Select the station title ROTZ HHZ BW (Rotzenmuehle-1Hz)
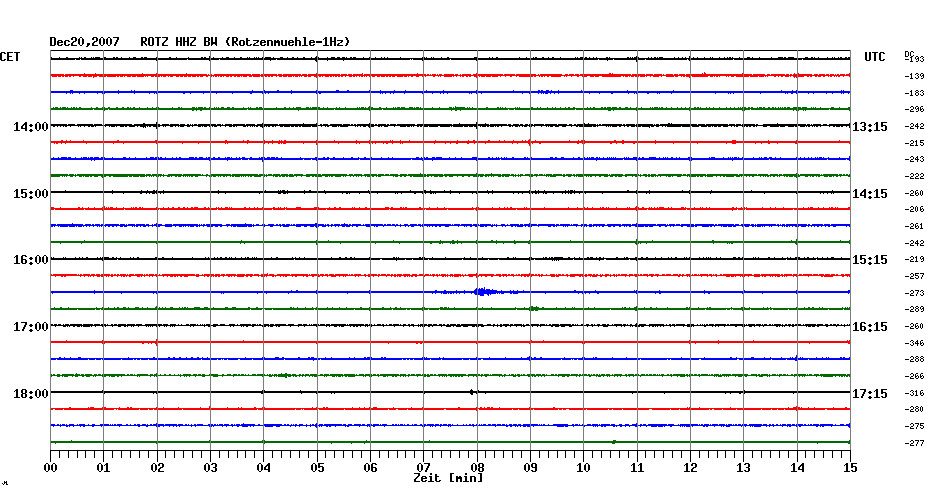Viewport: 930px width, 494px height. 245,42
